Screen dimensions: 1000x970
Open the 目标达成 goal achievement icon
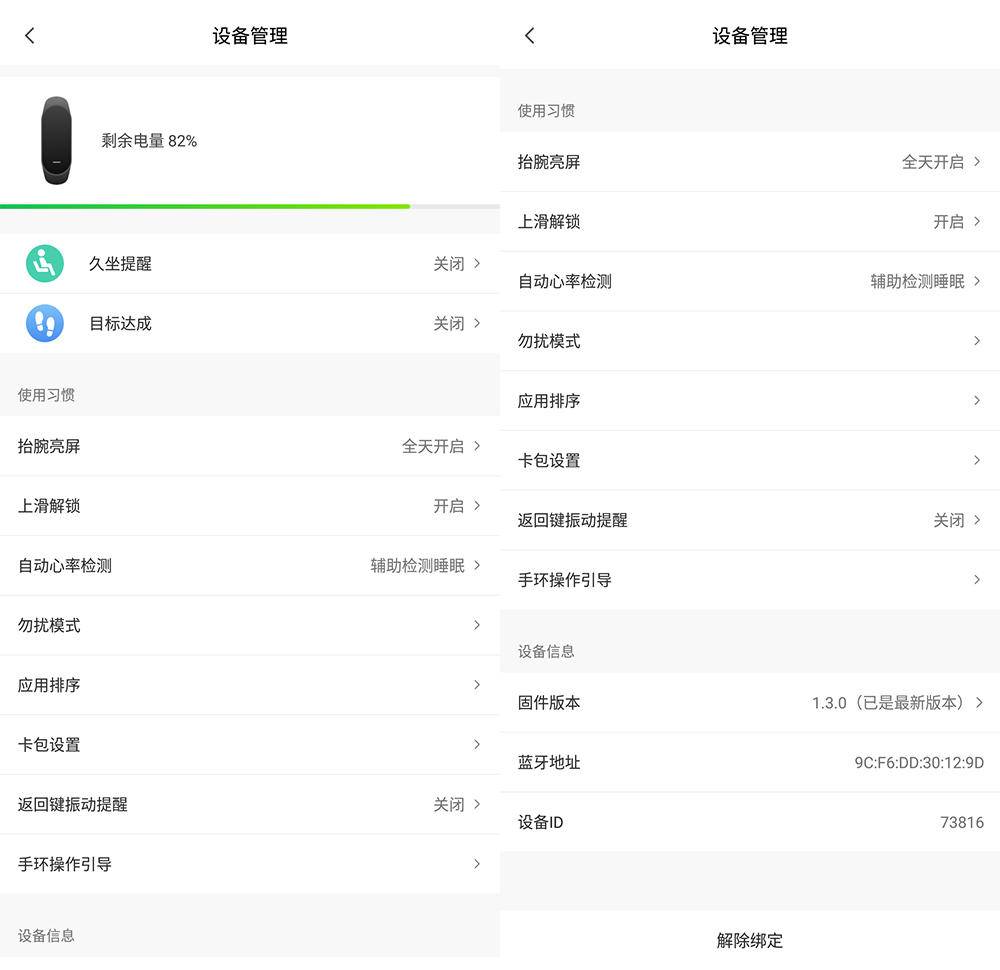[44, 323]
